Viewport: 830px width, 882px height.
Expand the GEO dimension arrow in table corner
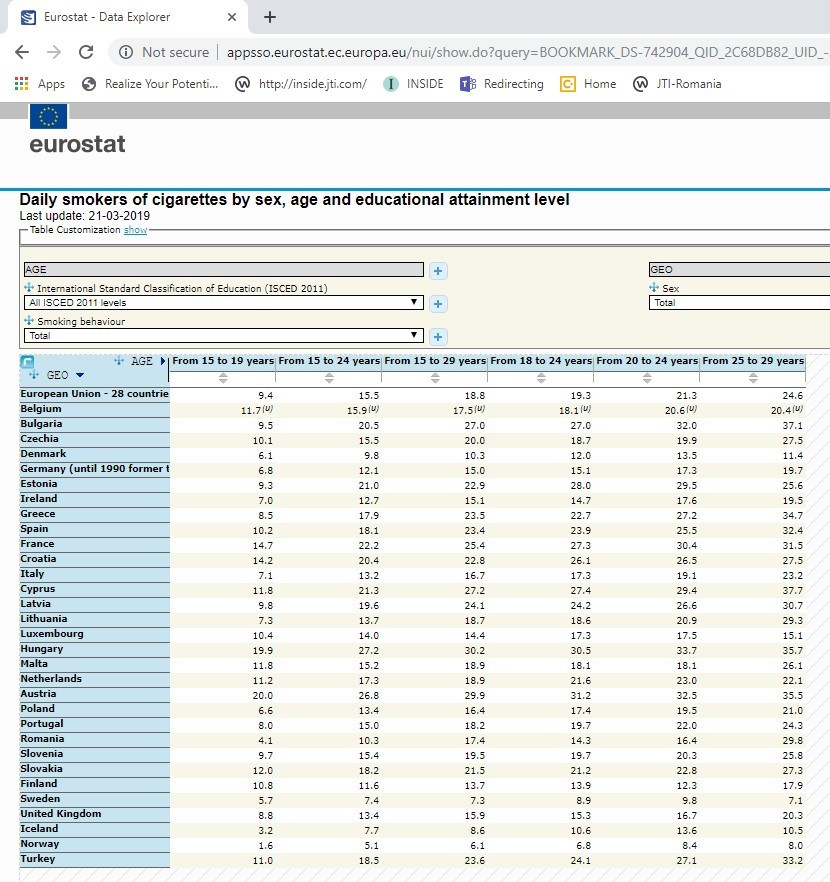click(80, 376)
